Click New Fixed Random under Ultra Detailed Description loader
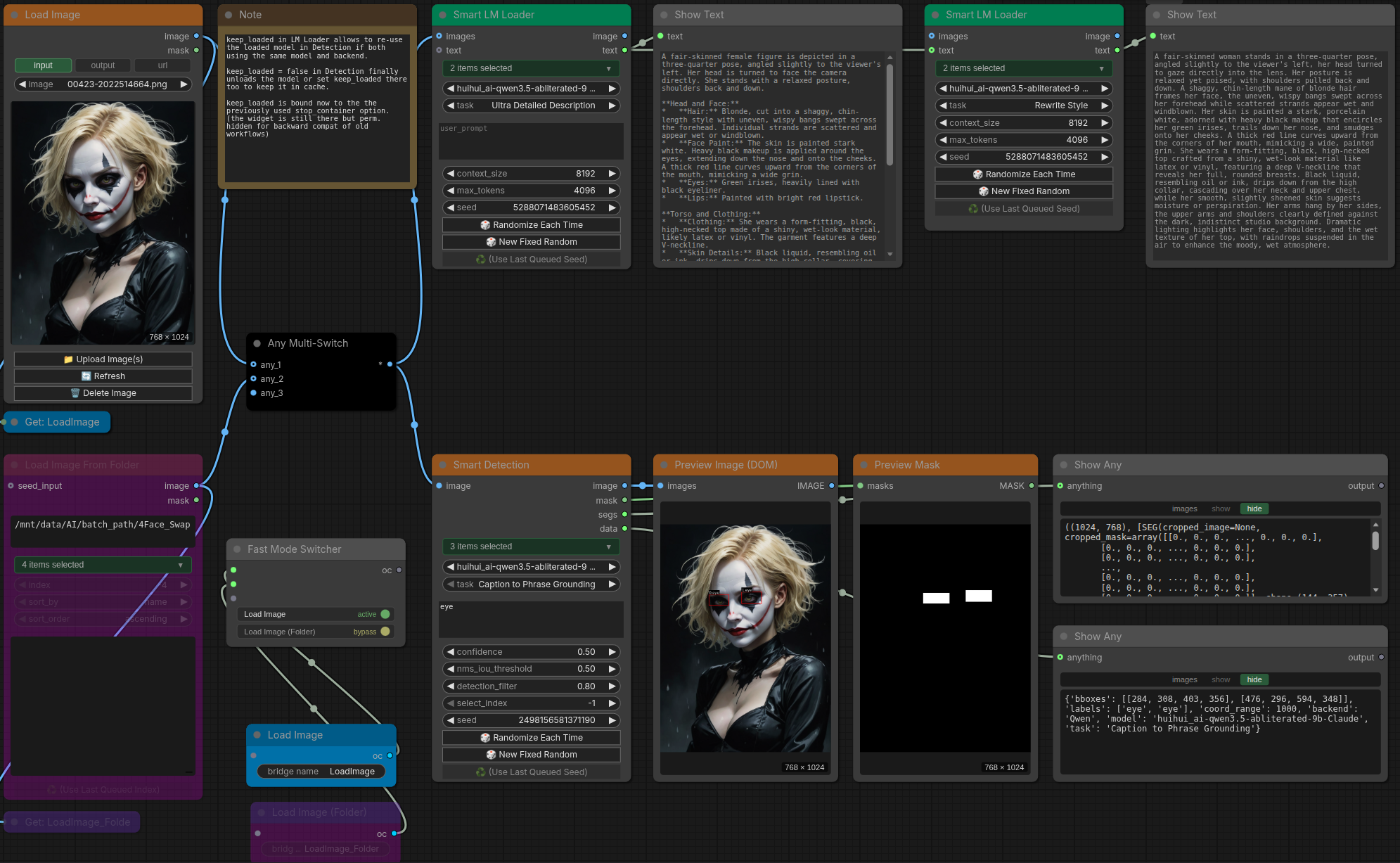This screenshot has height=863, width=1400. 531,242
